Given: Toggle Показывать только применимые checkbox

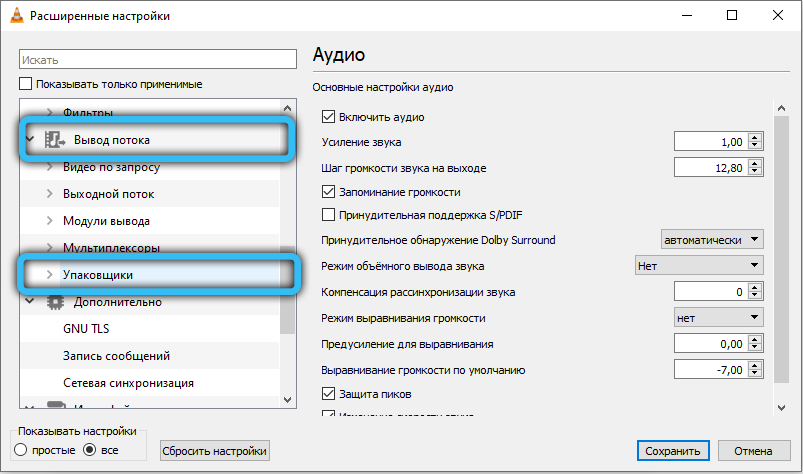Looking at the screenshot, I should pos(25,84).
